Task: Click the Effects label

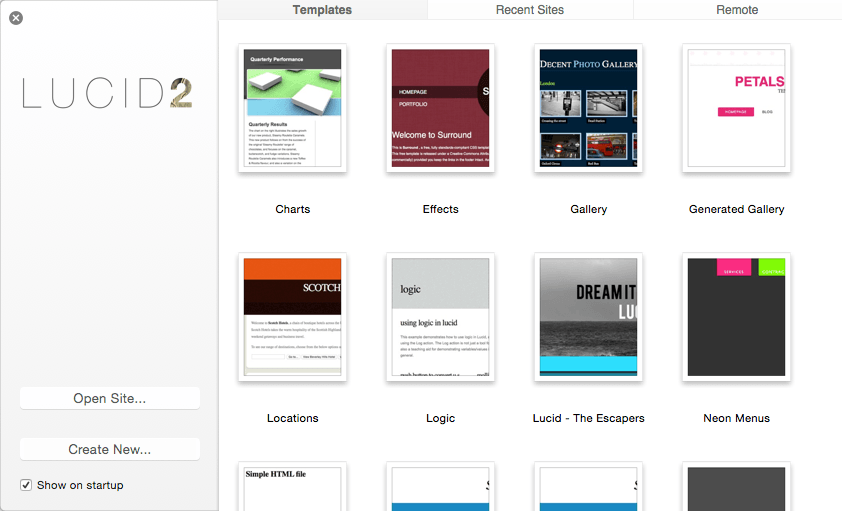Action: click(440, 209)
